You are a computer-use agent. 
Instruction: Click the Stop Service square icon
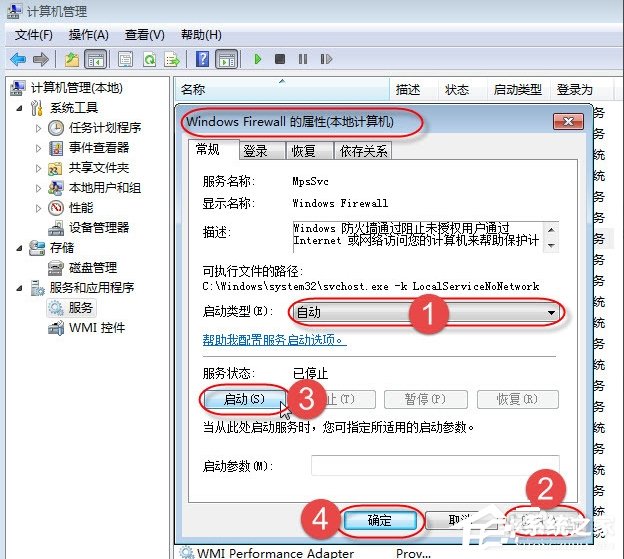[280, 59]
